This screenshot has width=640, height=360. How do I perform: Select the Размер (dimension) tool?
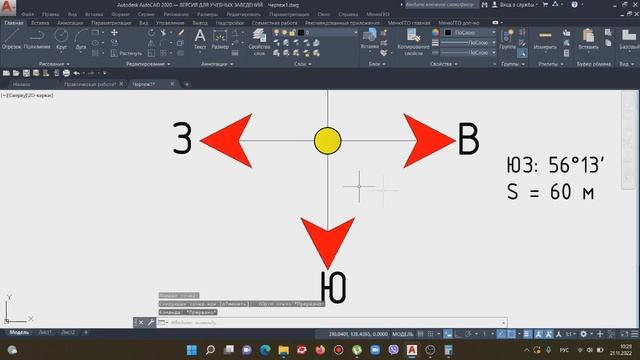pos(220,39)
